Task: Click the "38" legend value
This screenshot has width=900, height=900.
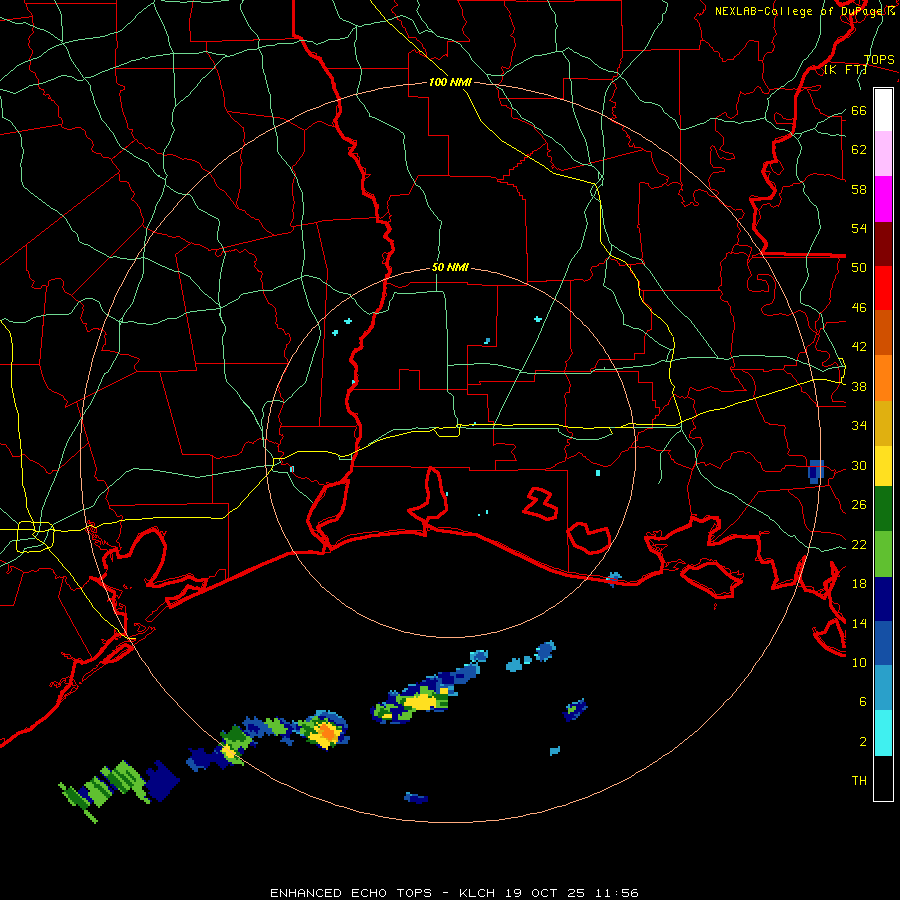Action: pos(859,386)
